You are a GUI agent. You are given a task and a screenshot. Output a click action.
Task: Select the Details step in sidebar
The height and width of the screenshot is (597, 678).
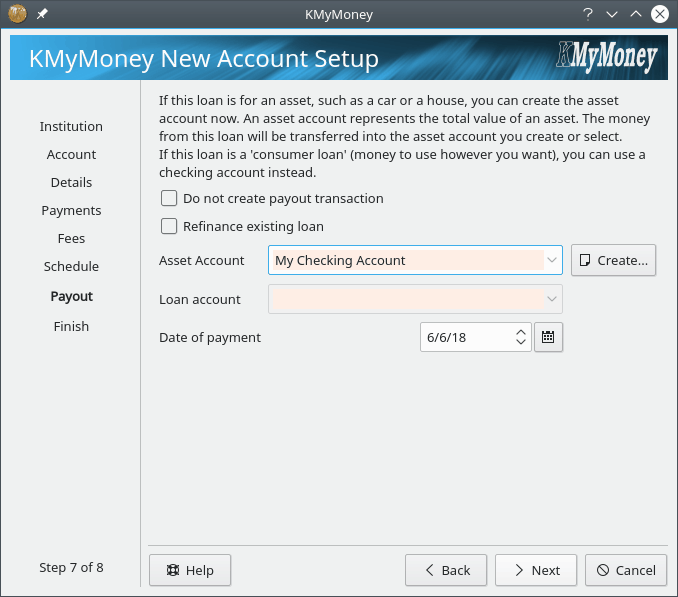(x=71, y=182)
